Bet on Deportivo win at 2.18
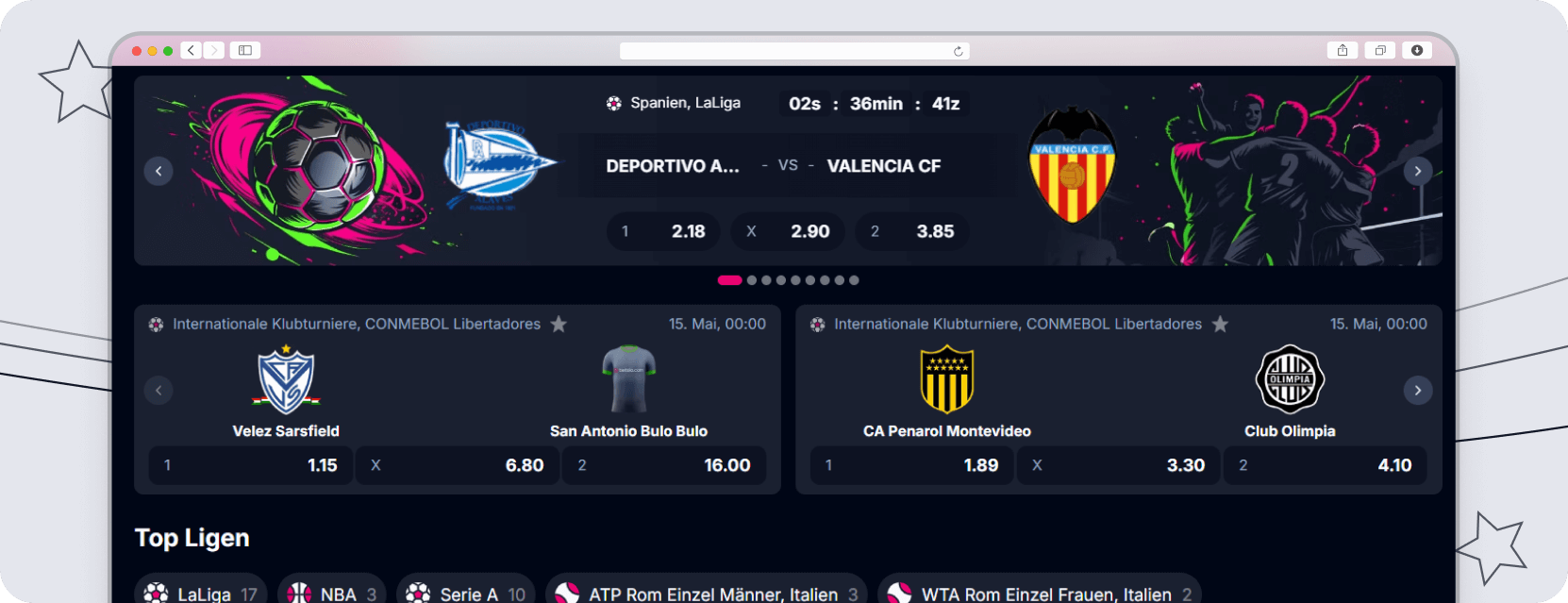 (x=663, y=231)
